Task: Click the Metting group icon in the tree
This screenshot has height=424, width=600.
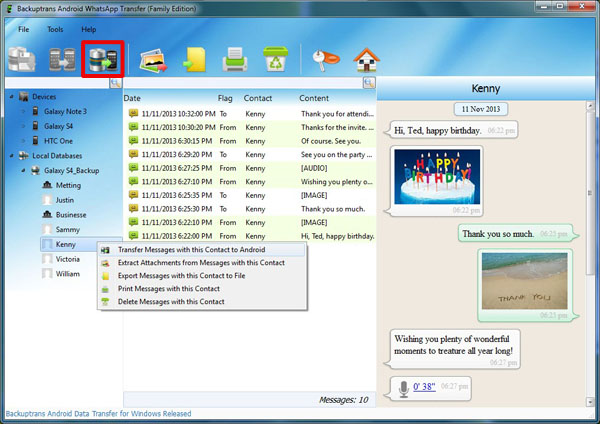Action: tap(47, 185)
